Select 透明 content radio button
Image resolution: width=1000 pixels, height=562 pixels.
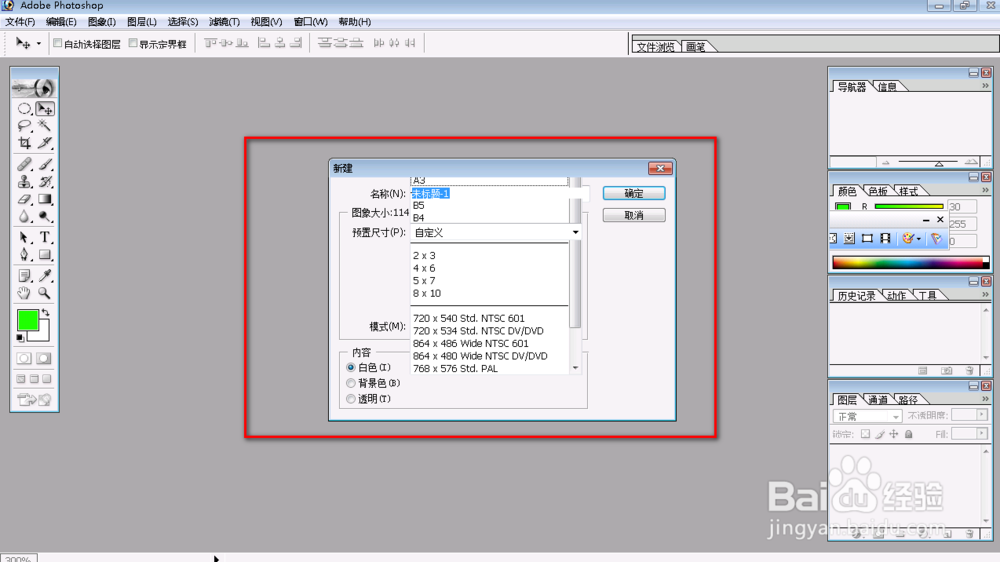351,399
